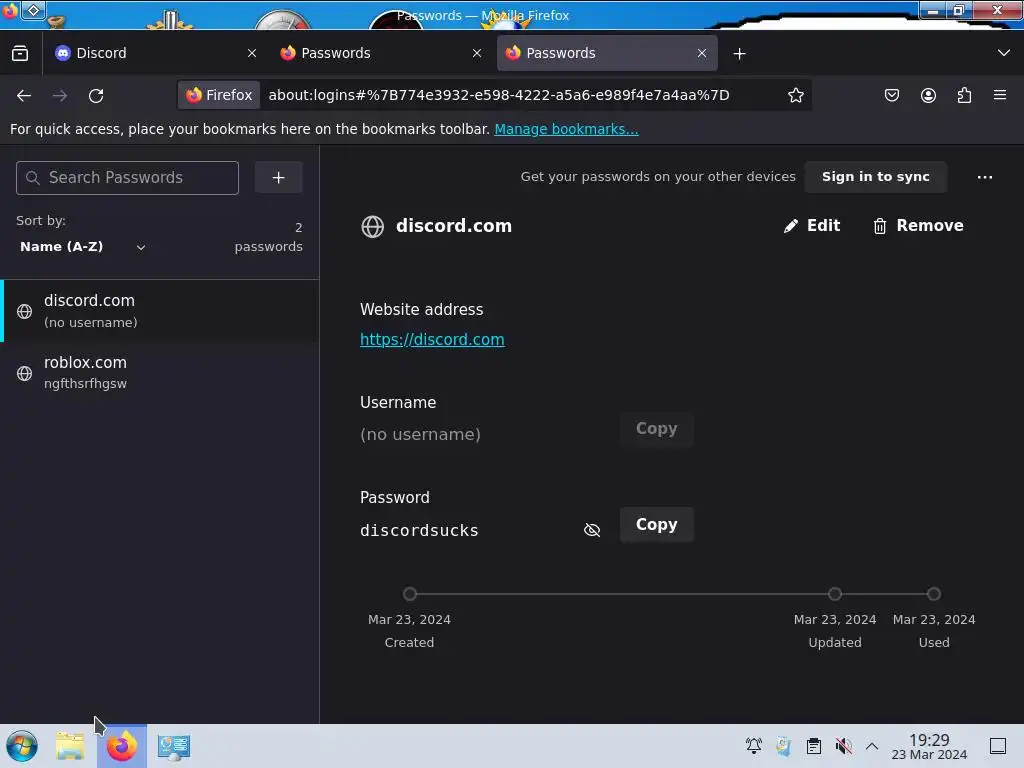Viewport: 1024px width, 768px height.
Task: Click the notifications bell in system tray
Action: (754, 746)
